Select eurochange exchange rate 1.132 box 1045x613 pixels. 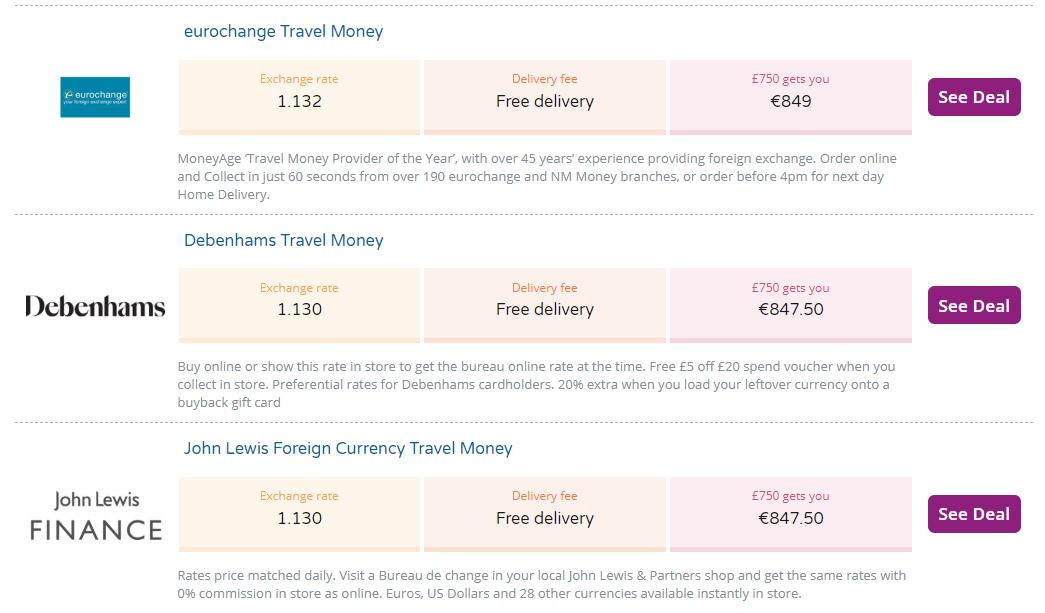click(299, 96)
